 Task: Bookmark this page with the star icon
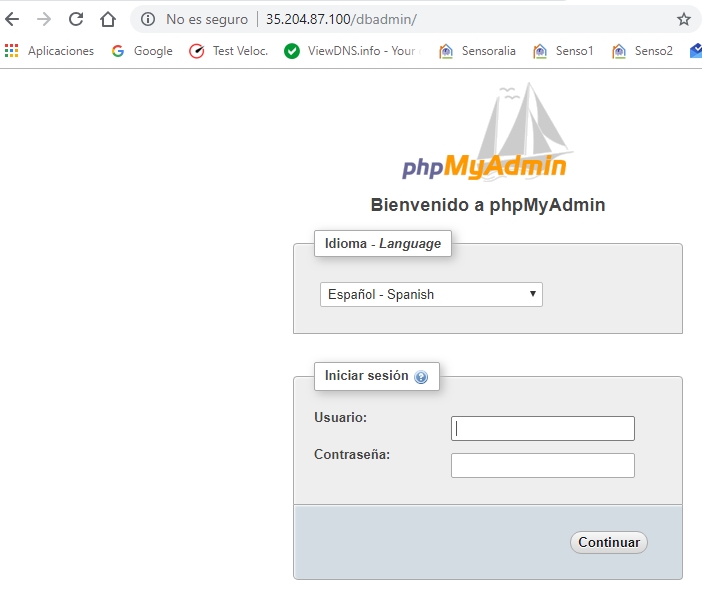(683, 19)
